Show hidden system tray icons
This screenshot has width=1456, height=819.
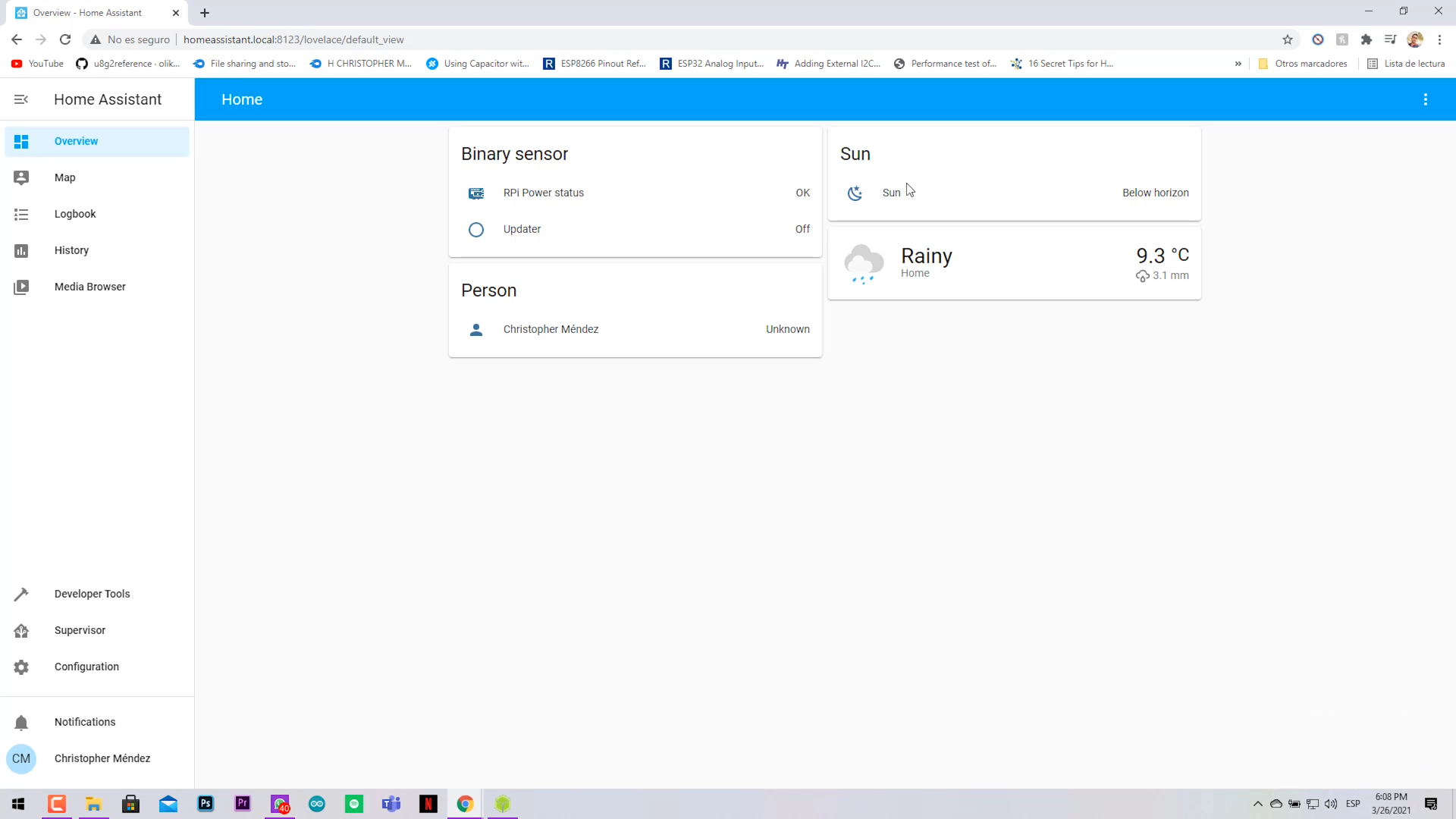click(1257, 804)
